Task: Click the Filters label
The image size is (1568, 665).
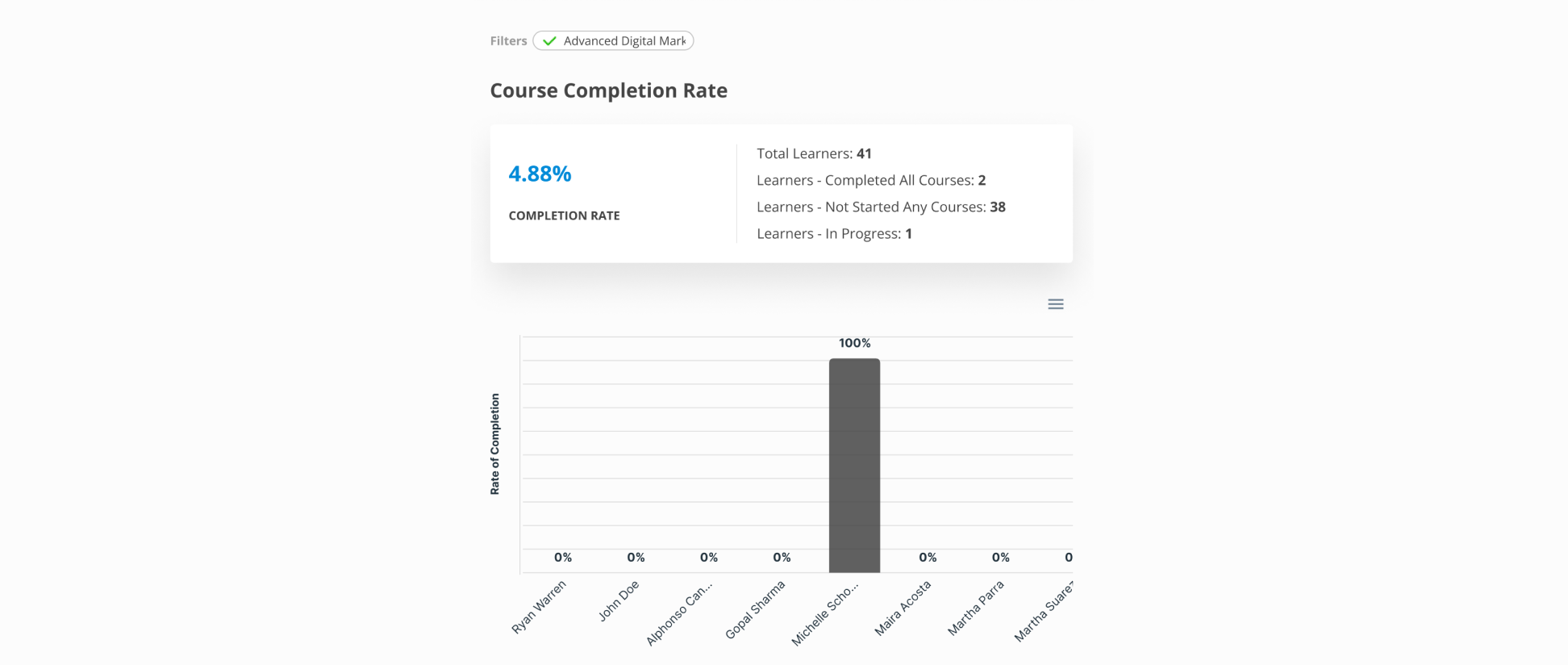Action: [508, 41]
